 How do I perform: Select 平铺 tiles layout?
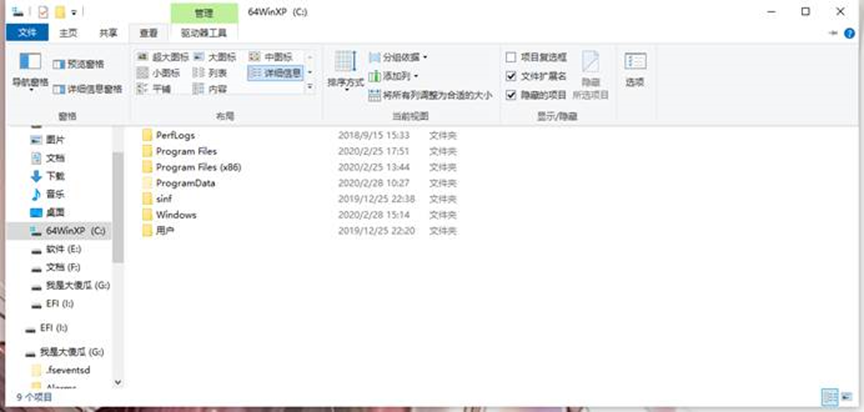154,89
